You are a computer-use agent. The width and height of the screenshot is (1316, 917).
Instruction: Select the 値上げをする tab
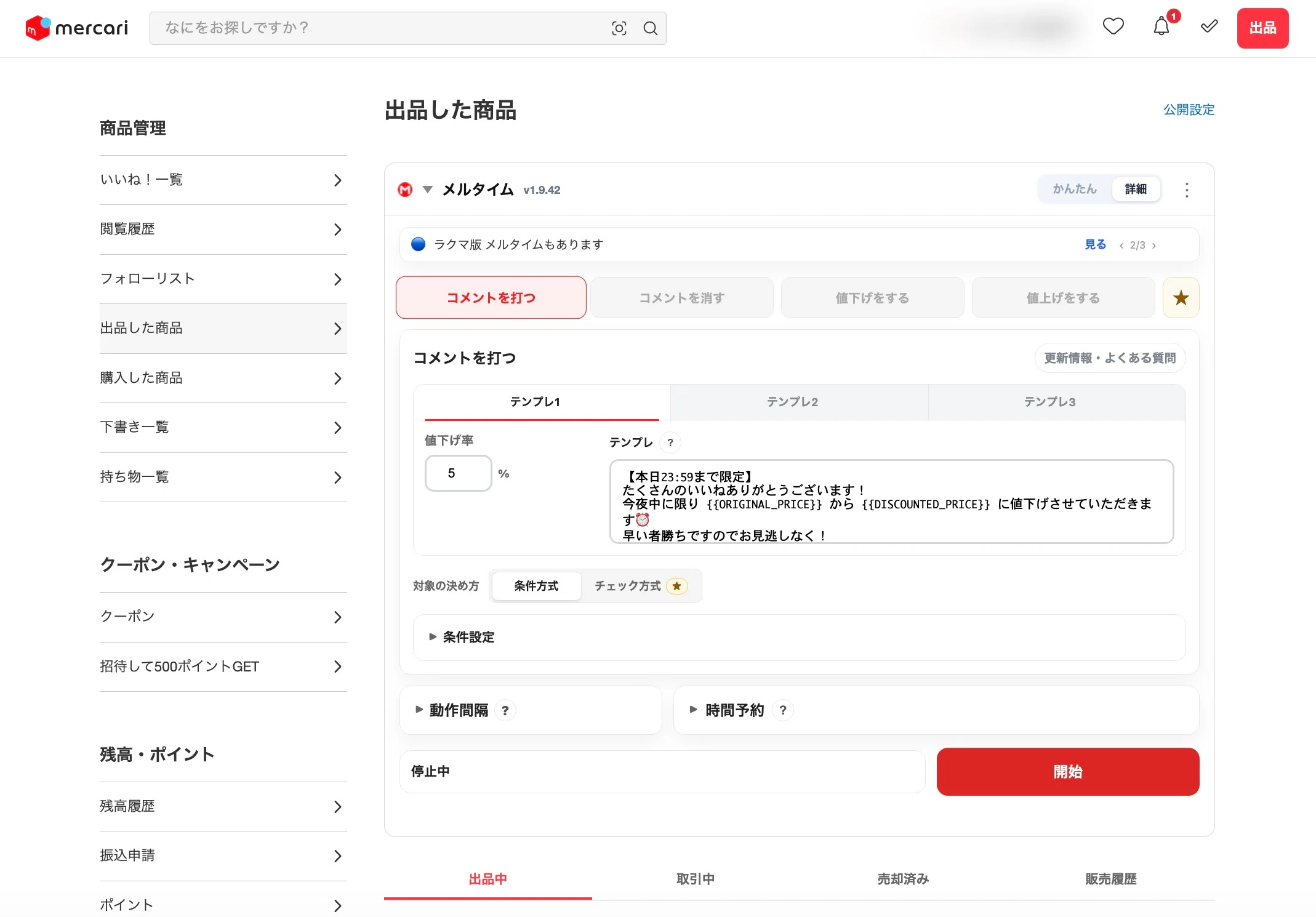1063,298
